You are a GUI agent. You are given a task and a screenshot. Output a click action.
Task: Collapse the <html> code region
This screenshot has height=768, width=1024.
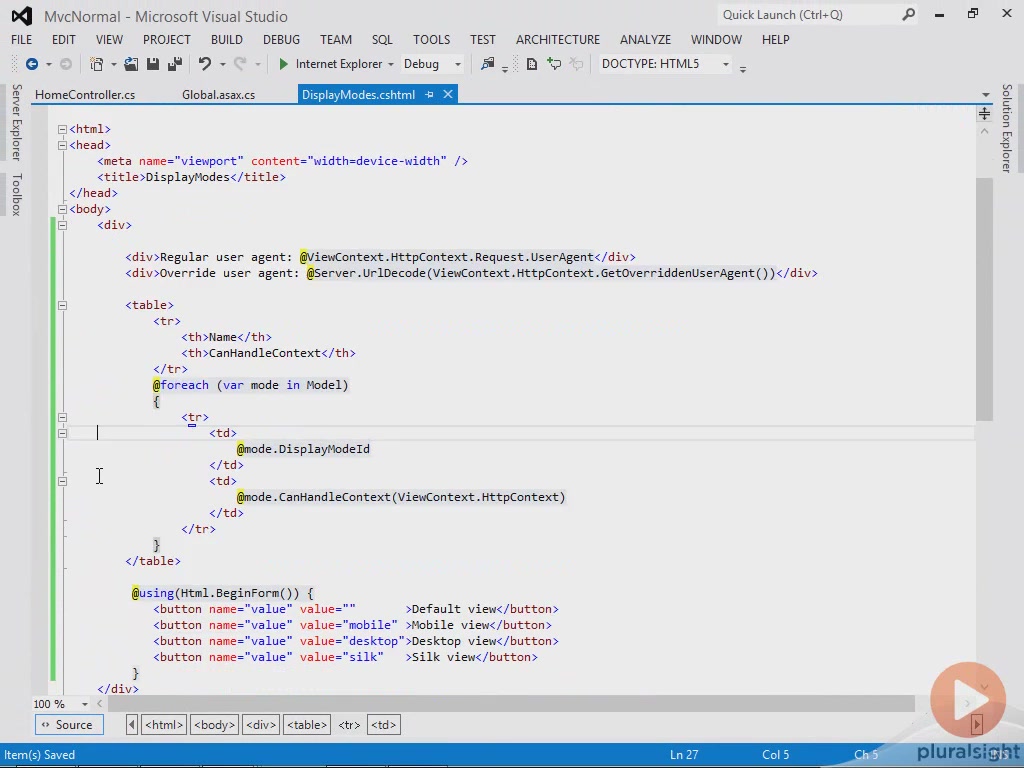(x=62, y=129)
